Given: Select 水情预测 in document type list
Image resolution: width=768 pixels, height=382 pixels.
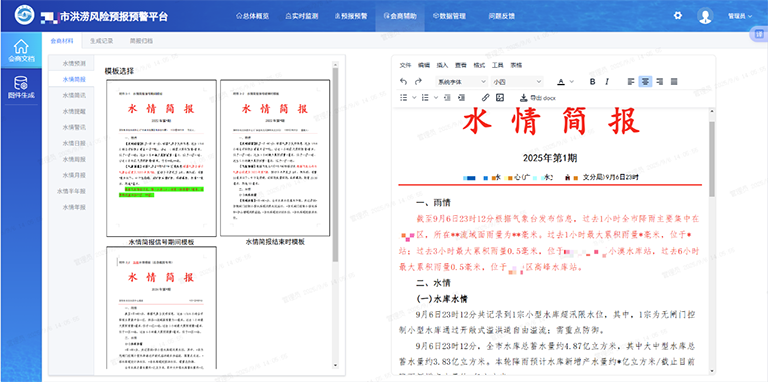Looking at the screenshot, I should pos(74,63).
